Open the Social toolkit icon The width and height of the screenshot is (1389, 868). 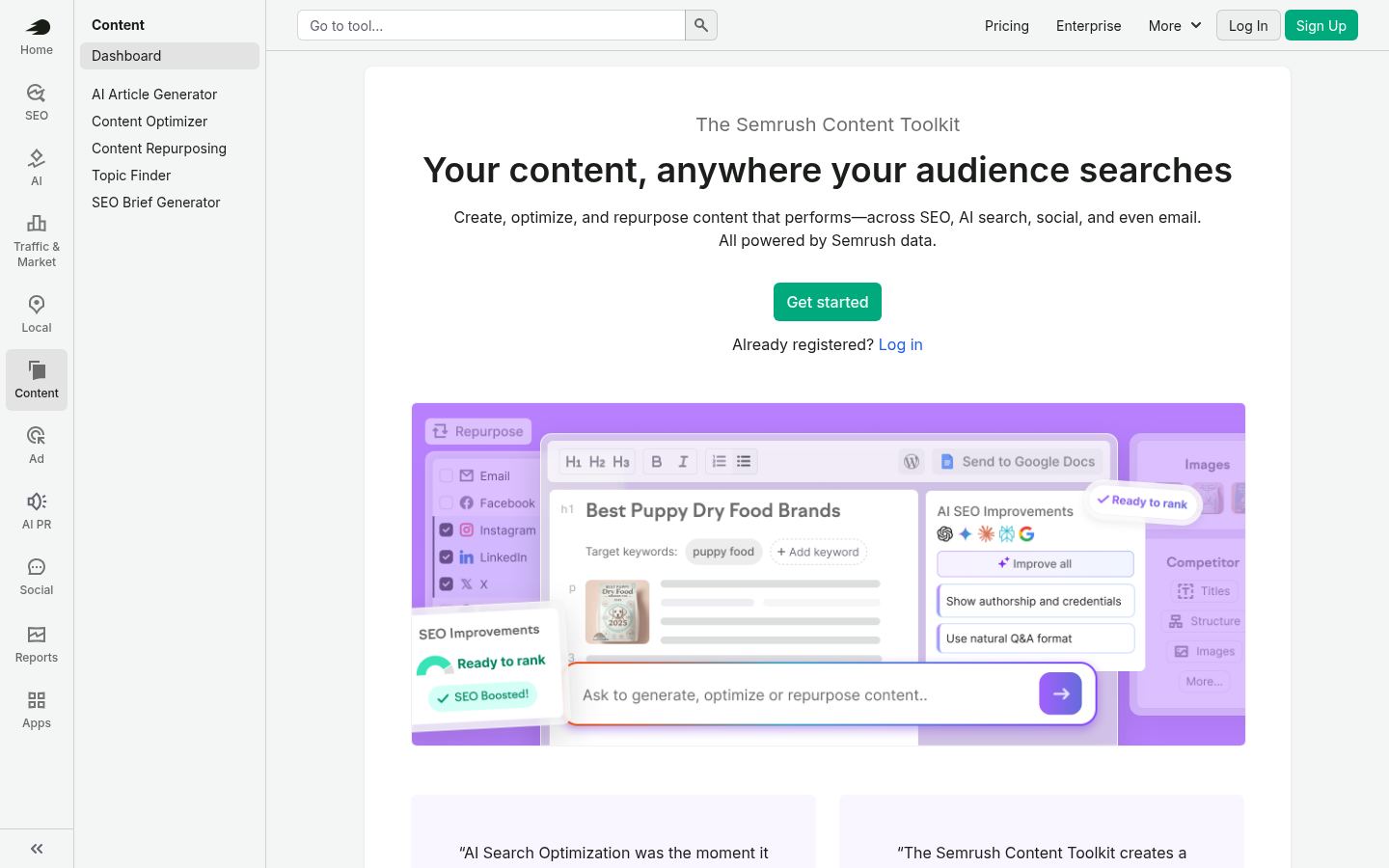coord(37,577)
